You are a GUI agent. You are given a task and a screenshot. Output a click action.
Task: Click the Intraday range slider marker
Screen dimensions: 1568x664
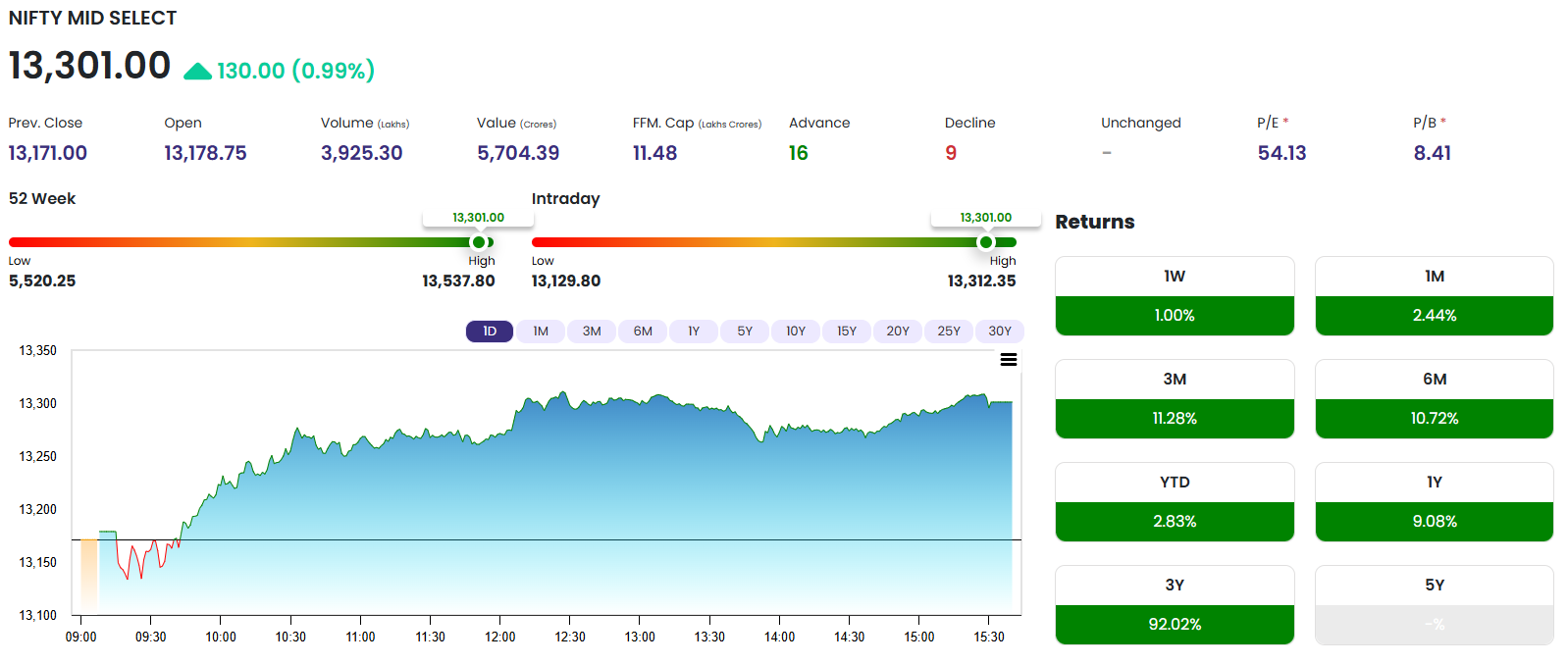[x=986, y=242]
